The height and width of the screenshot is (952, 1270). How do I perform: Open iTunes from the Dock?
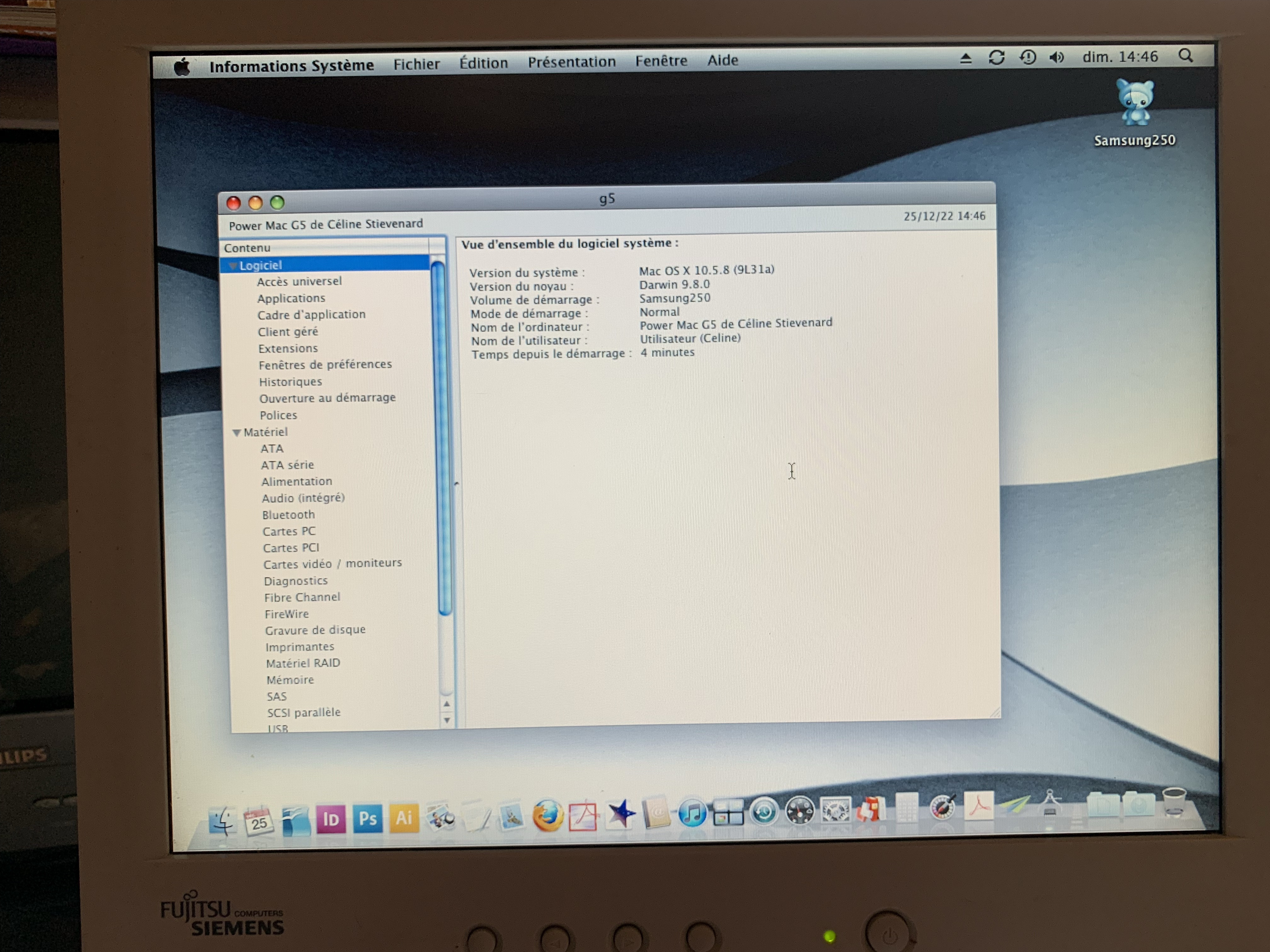pos(692,813)
